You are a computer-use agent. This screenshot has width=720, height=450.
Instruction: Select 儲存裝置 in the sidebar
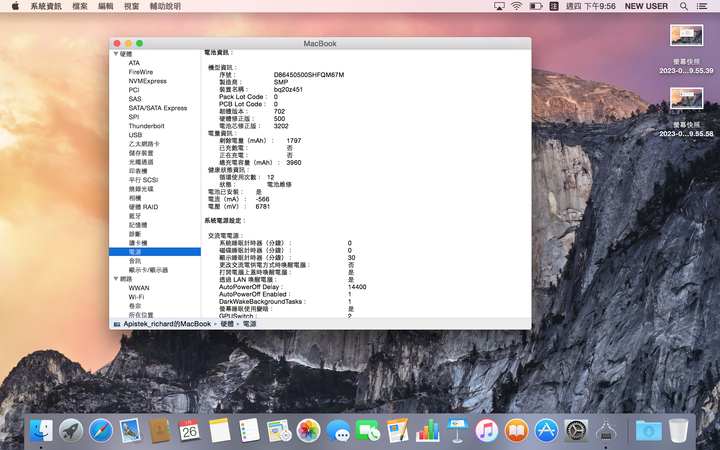pos(141,153)
